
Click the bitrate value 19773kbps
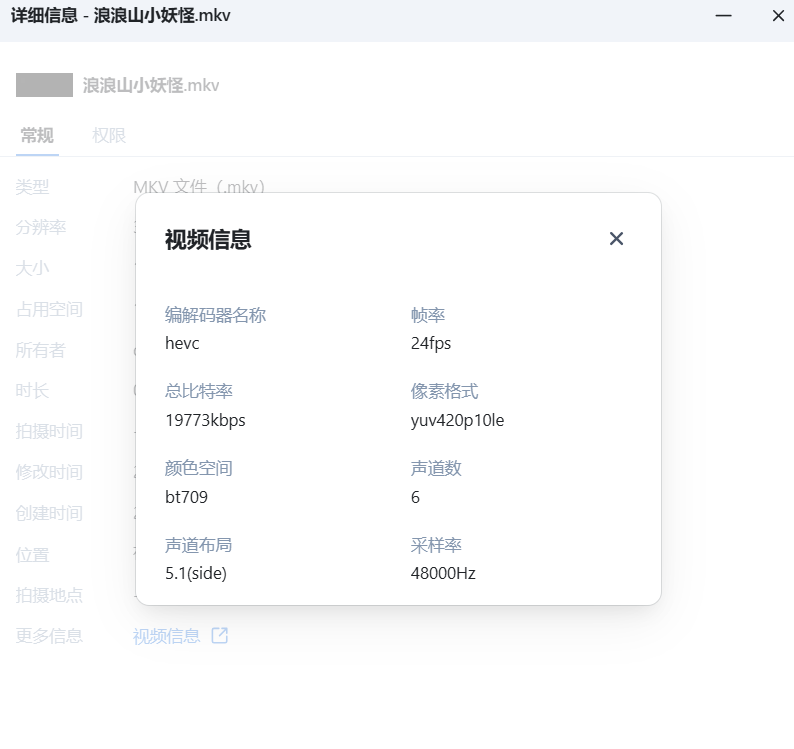(205, 420)
